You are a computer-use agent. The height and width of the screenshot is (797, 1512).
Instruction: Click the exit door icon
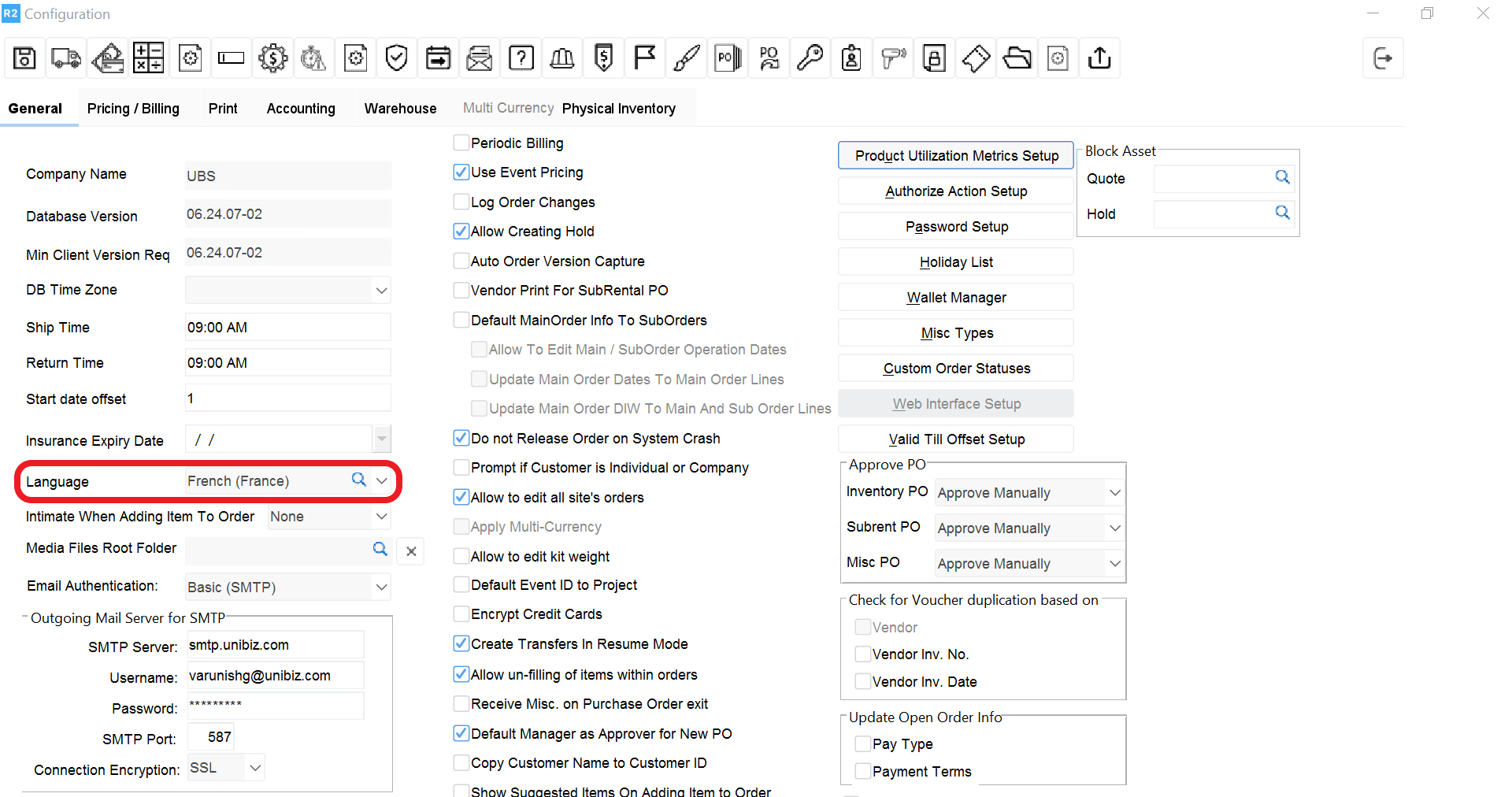tap(1382, 58)
